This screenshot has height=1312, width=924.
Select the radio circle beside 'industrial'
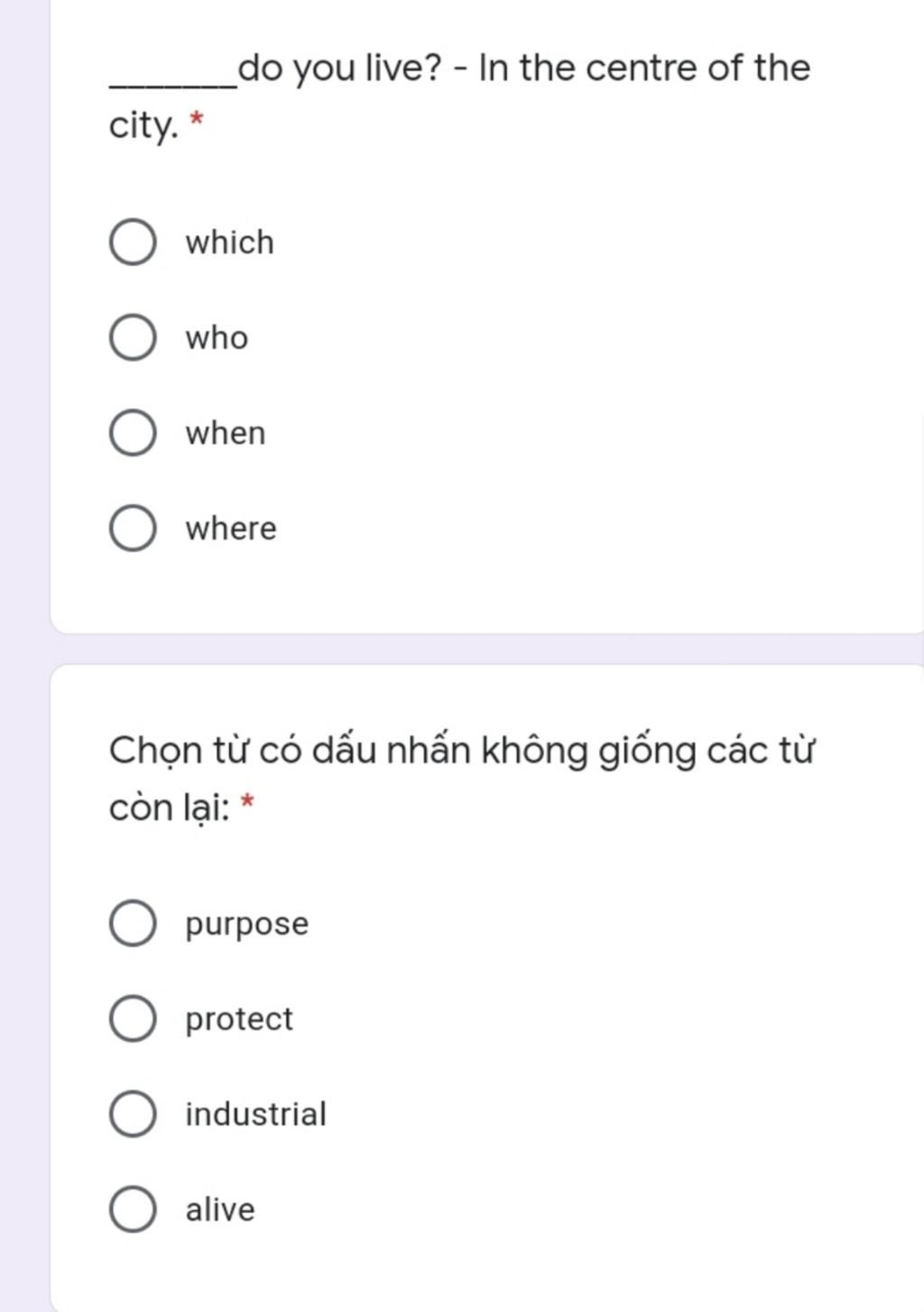pos(133,1113)
